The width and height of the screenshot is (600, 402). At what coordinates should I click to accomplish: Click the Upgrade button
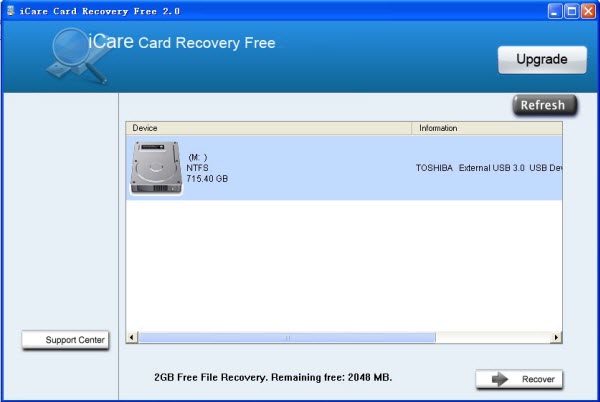(542, 60)
